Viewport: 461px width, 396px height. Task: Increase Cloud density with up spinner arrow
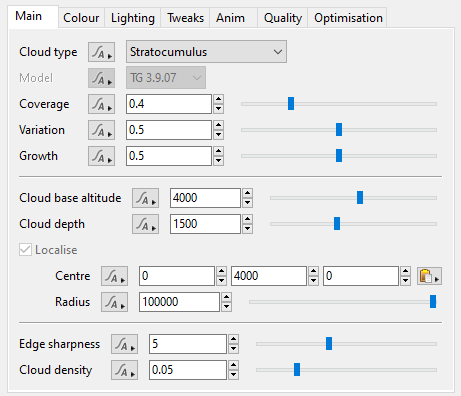pos(233,365)
